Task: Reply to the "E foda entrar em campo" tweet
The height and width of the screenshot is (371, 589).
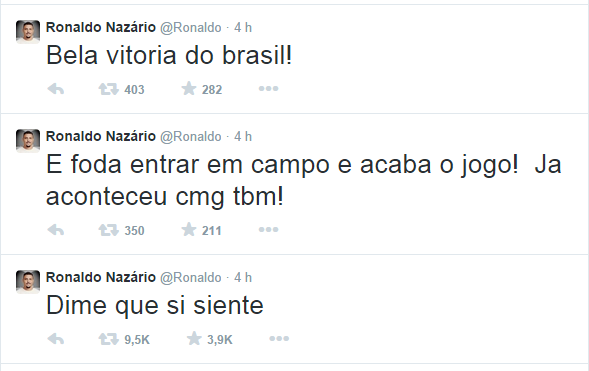Action: point(56,230)
